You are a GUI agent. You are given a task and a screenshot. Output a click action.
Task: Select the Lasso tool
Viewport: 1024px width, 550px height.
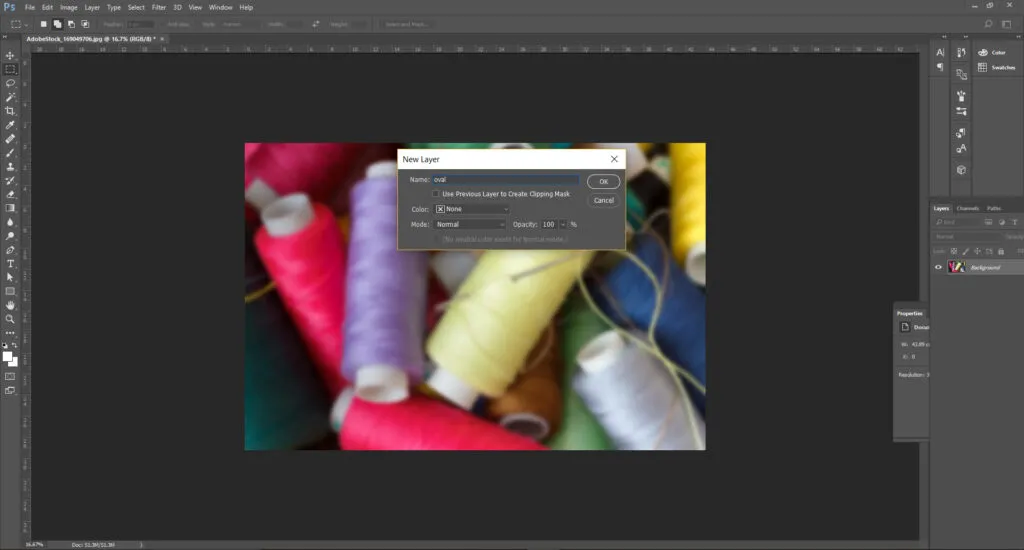click(x=10, y=83)
